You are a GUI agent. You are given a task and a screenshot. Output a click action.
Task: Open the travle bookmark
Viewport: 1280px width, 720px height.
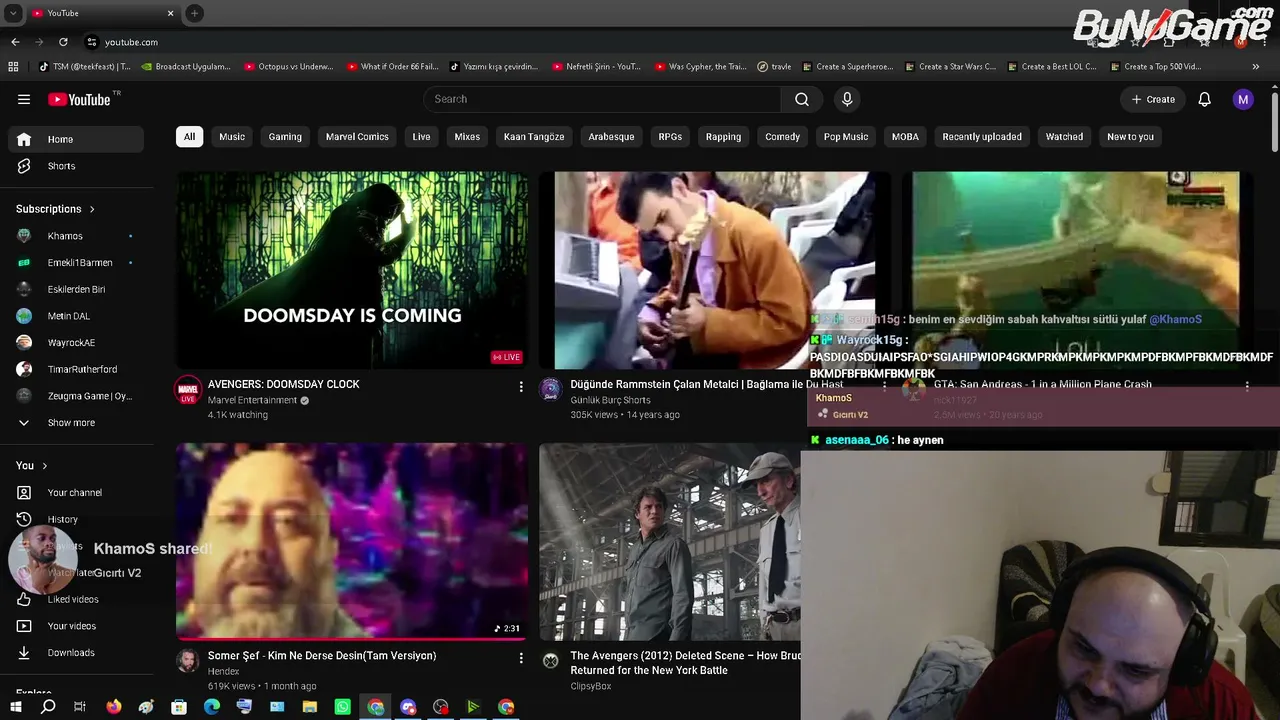[x=774, y=67]
